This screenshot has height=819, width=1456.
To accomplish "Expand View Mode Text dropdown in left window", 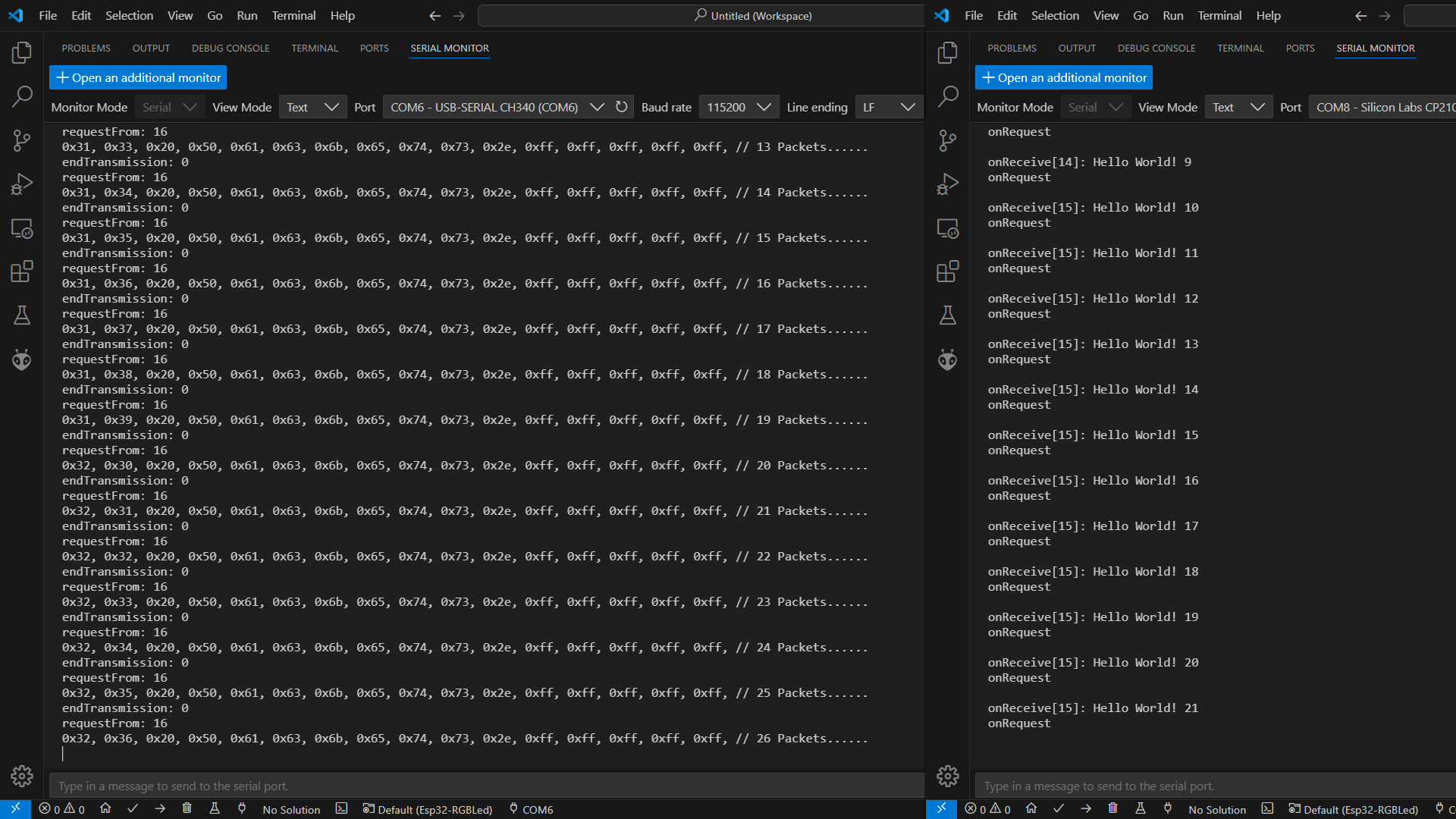I will [x=312, y=107].
